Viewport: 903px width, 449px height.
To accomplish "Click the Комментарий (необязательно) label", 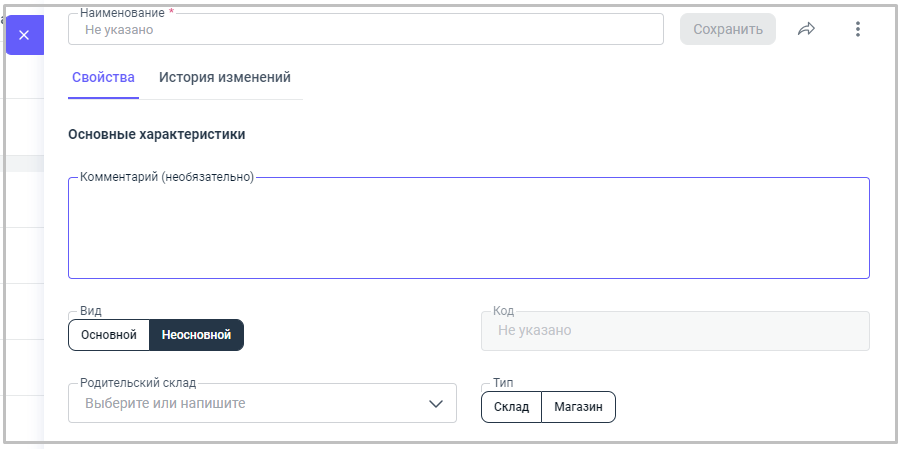I will [x=167, y=177].
